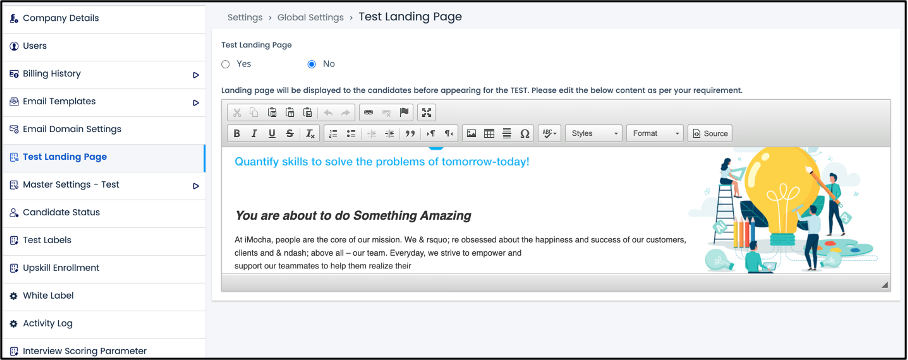Open Activity Log in sidebar
908x360 pixels.
(103, 324)
